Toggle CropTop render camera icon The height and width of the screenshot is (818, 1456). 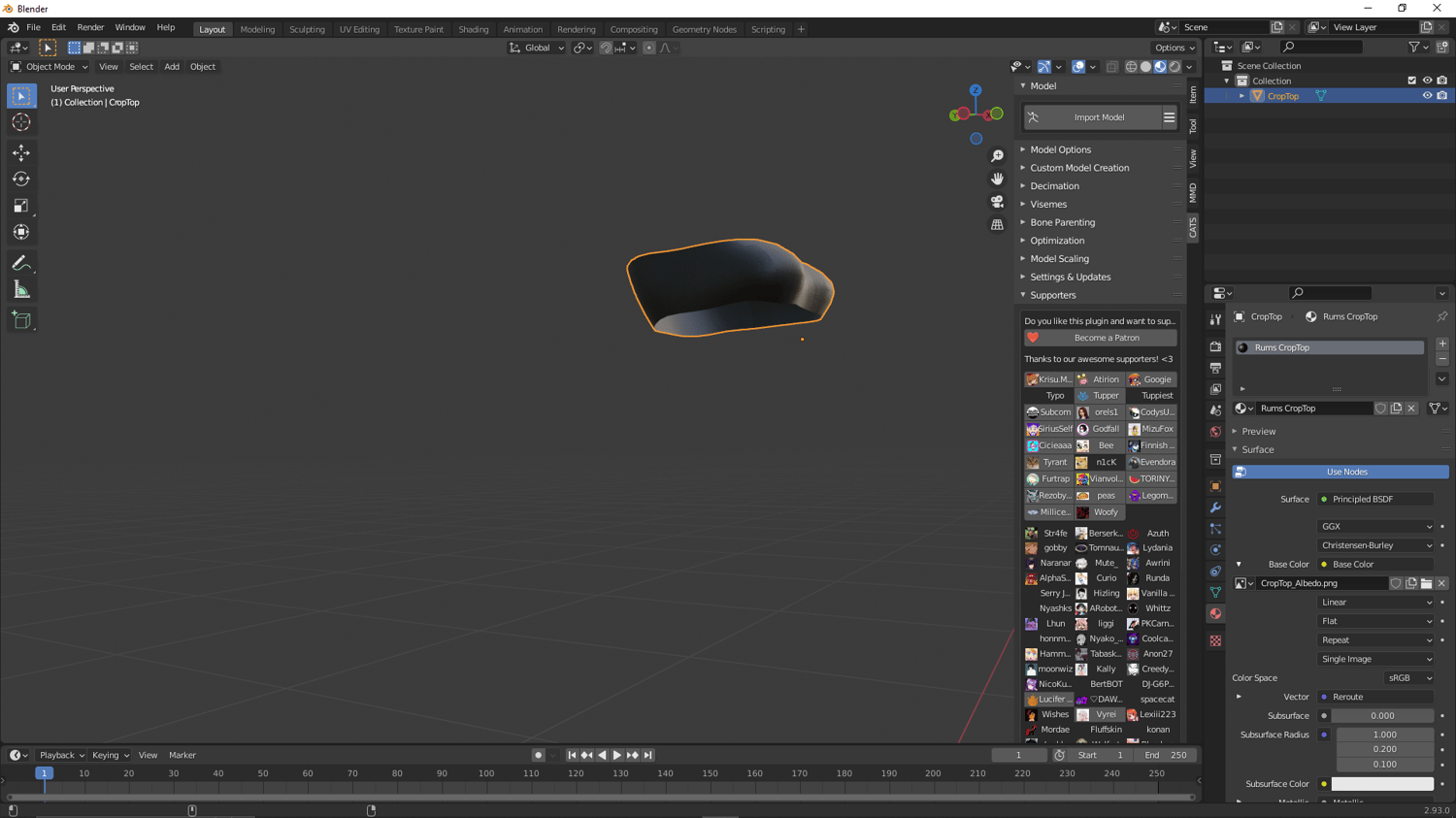click(1442, 96)
